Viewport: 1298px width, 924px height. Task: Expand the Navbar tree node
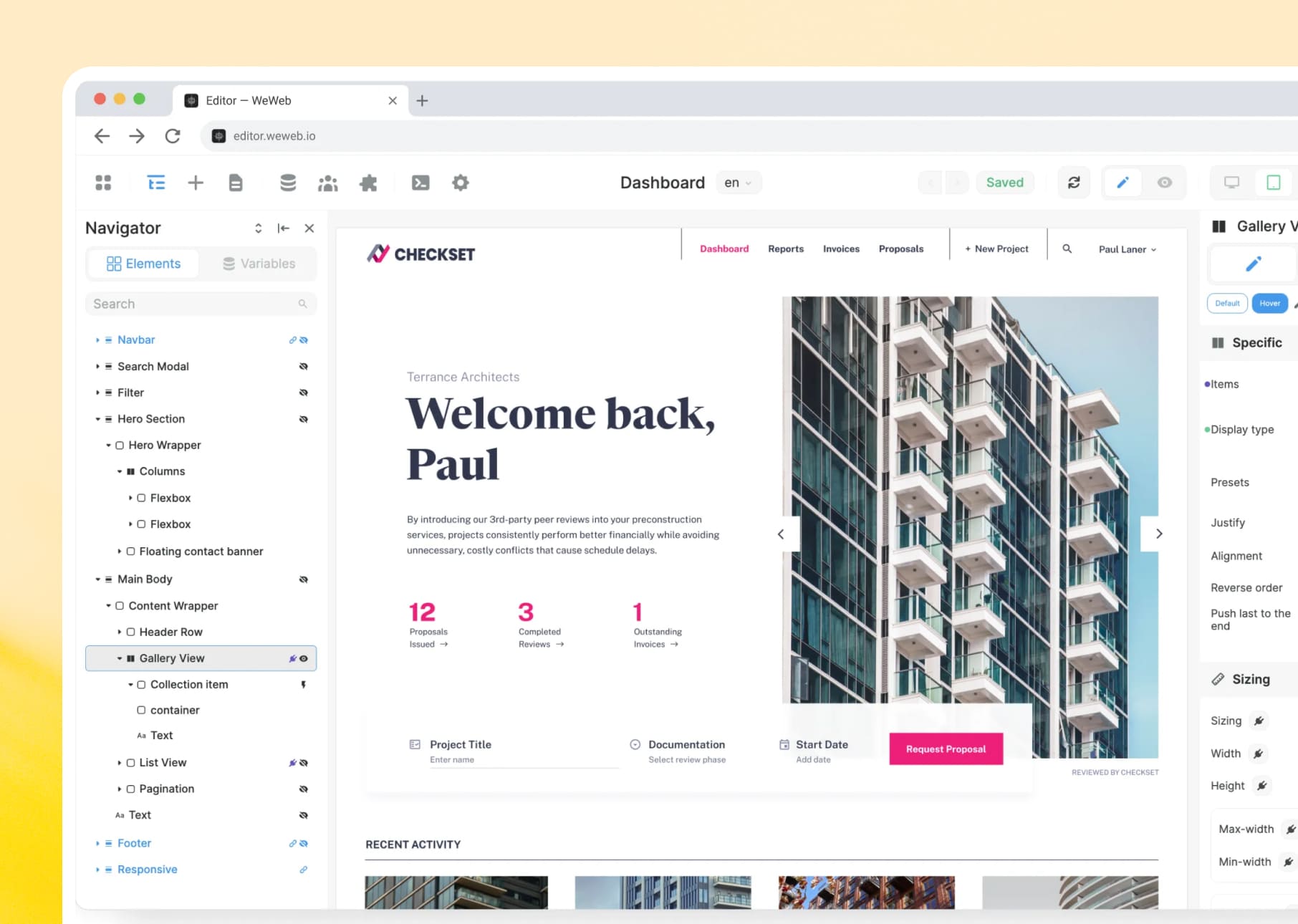(x=97, y=340)
